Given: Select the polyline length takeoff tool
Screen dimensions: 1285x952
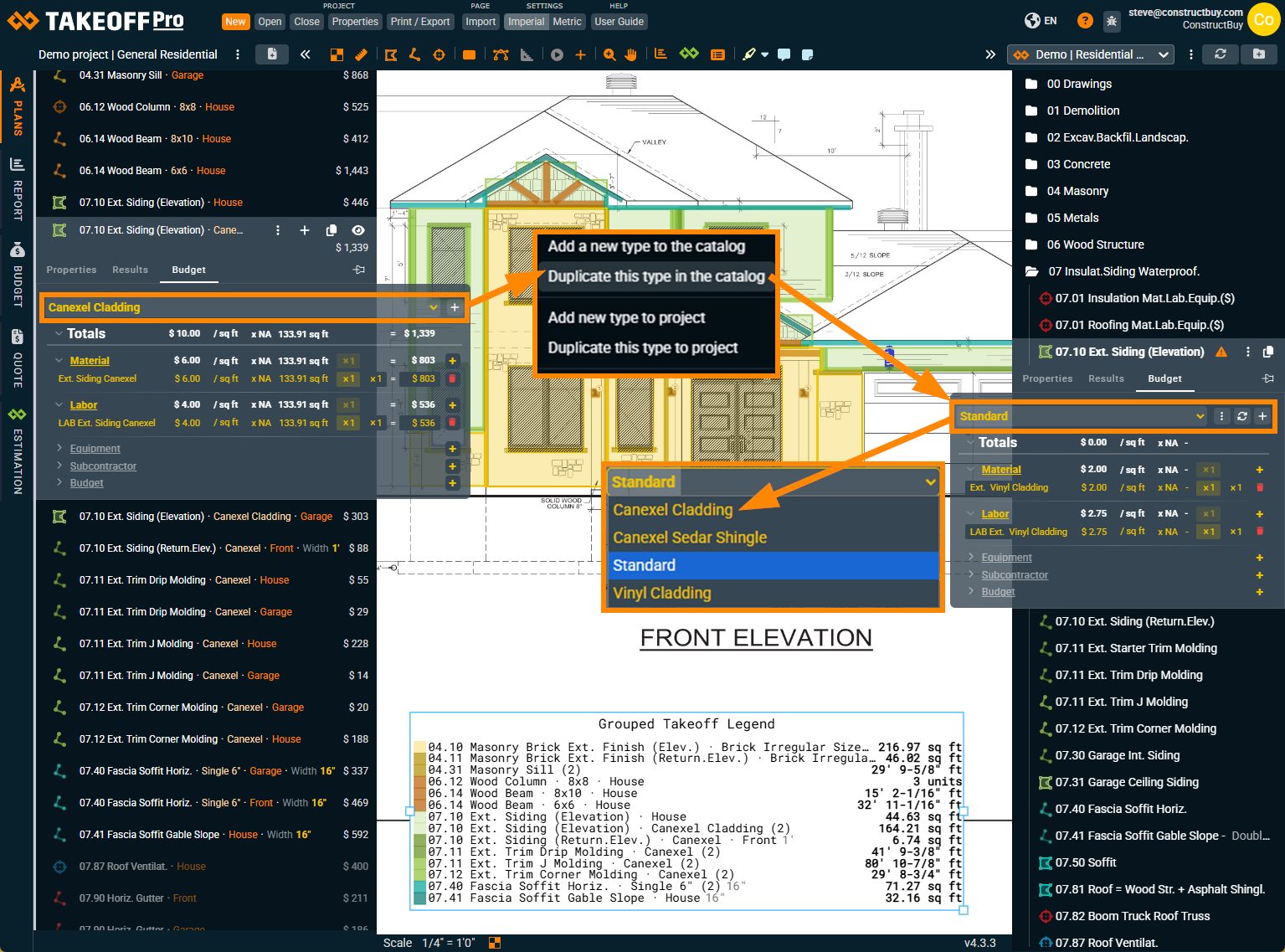Looking at the screenshot, I should coord(414,54).
